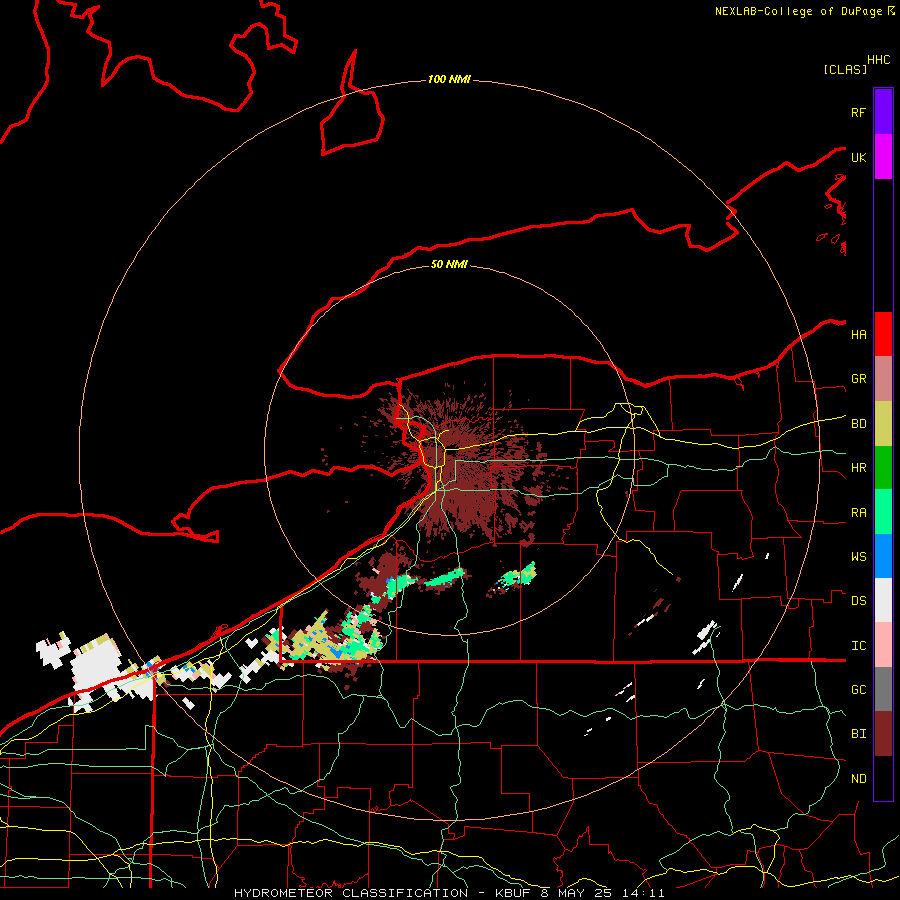900x900 pixels.
Task: Select the GR swatch in the legend
Action: coord(883,379)
